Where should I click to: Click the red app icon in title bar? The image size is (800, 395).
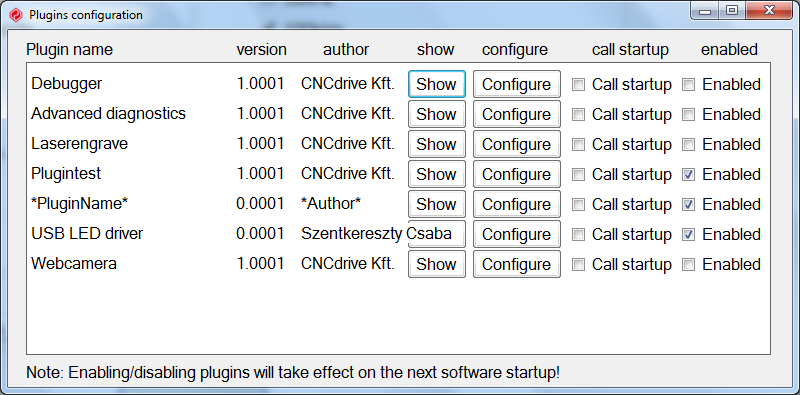pyautogui.click(x=16, y=15)
